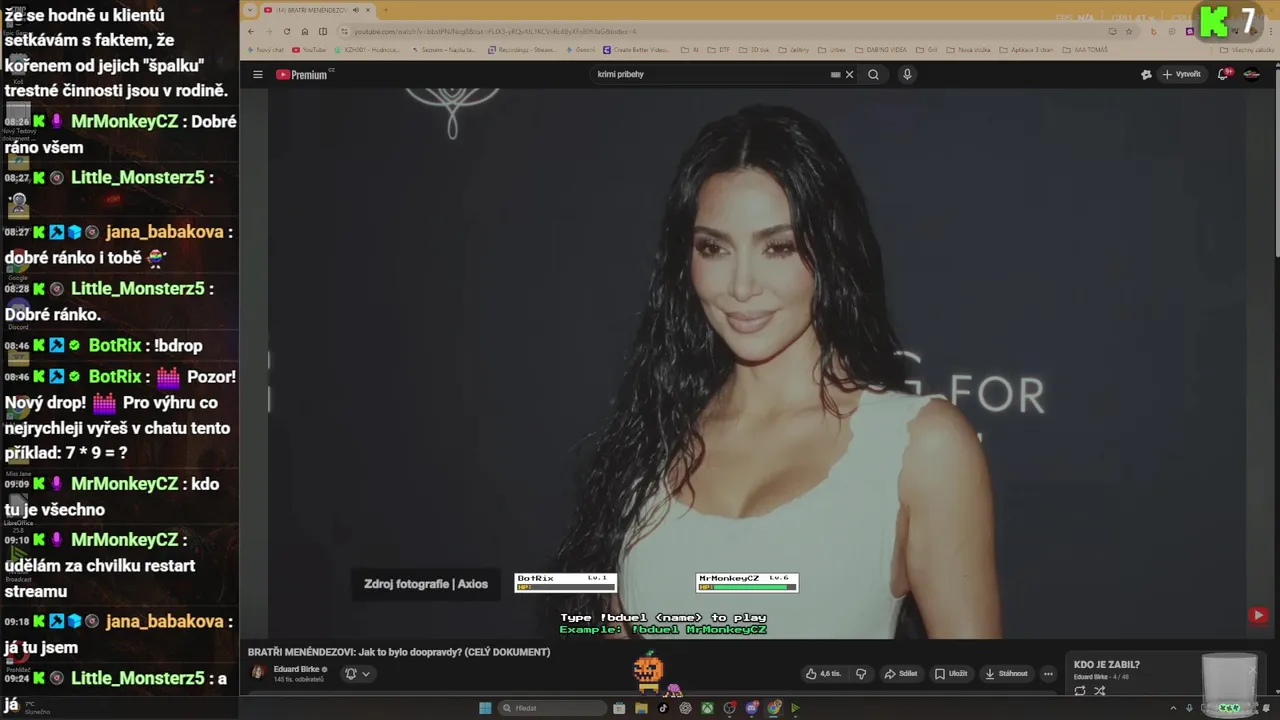Open Xbox app from the taskbar

tap(707, 708)
